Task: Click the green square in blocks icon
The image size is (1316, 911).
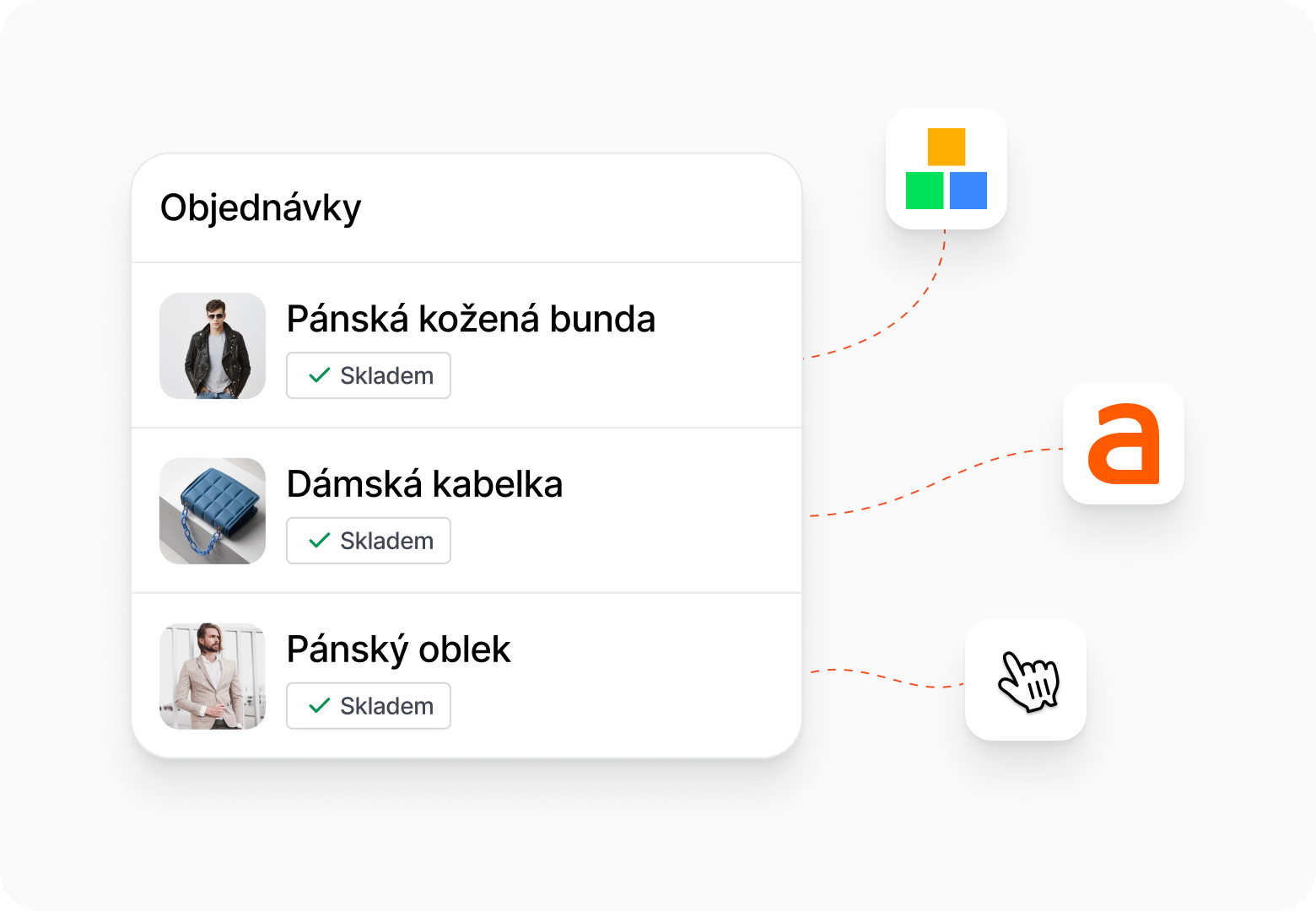Action: point(925,191)
